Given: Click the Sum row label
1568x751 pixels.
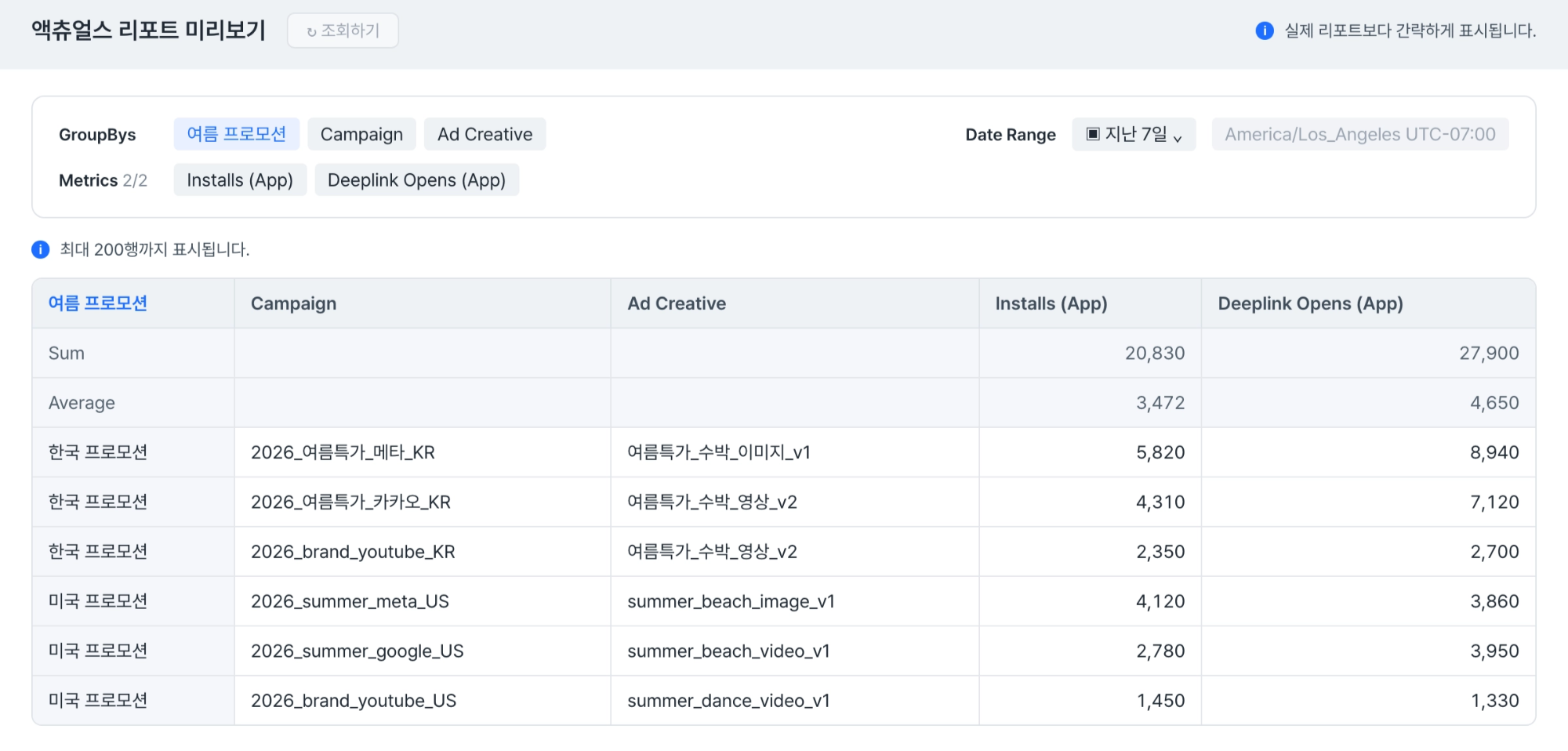Looking at the screenshot, I should (x=67, y=353).
